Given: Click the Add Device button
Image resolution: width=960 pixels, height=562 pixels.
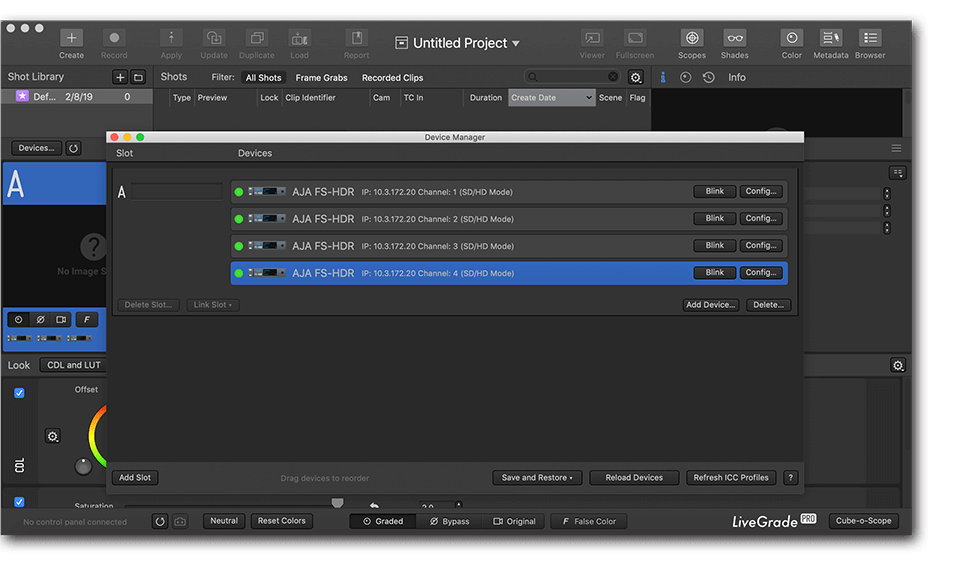Looking at the screenshot, I should [711, 305].
